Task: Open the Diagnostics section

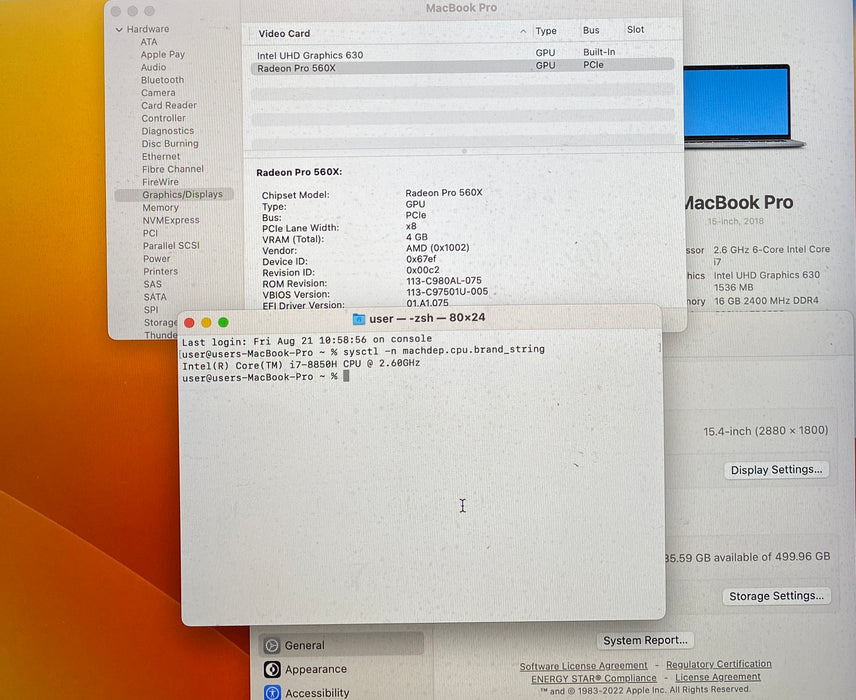Action: (x=168, y=131)
